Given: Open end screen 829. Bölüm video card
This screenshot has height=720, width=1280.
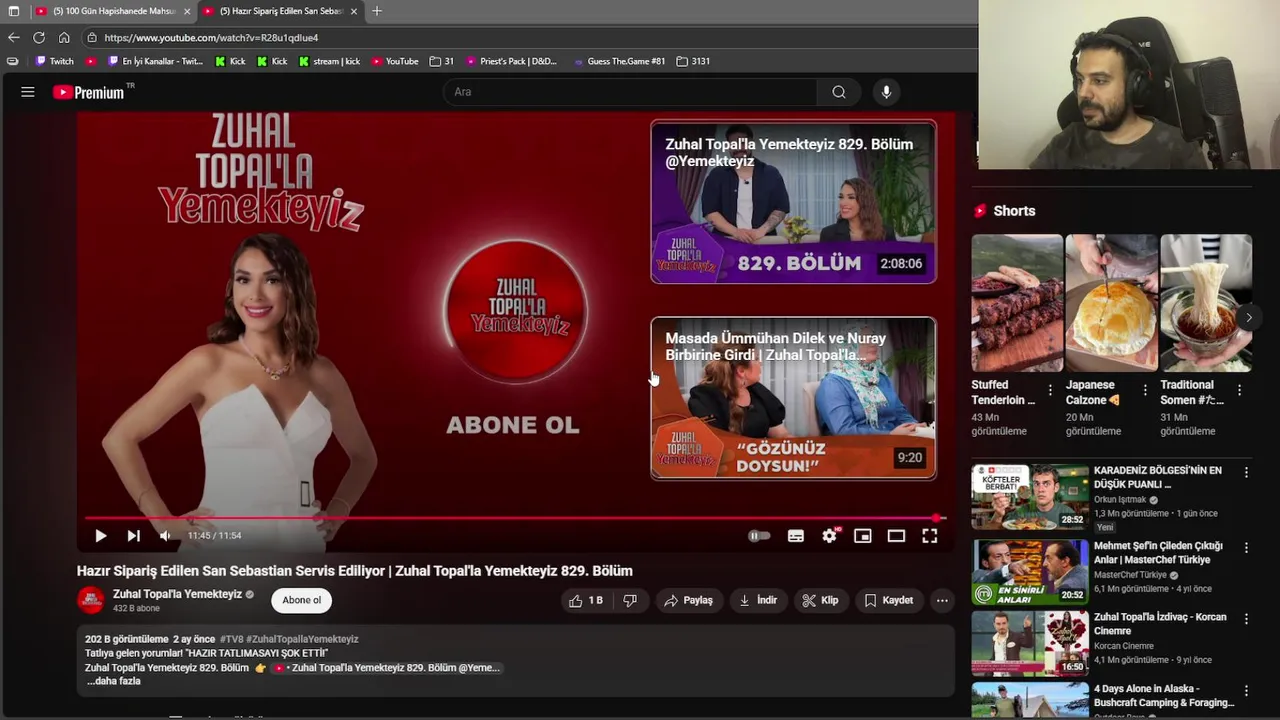Looking at the screenshot, I should 794,201.
